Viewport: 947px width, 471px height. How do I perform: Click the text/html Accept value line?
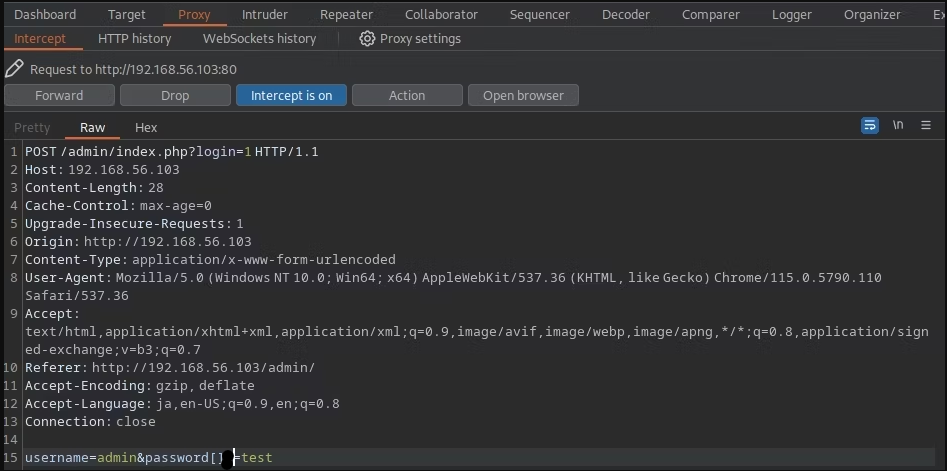pyautogui.click(x=477, y=332)
